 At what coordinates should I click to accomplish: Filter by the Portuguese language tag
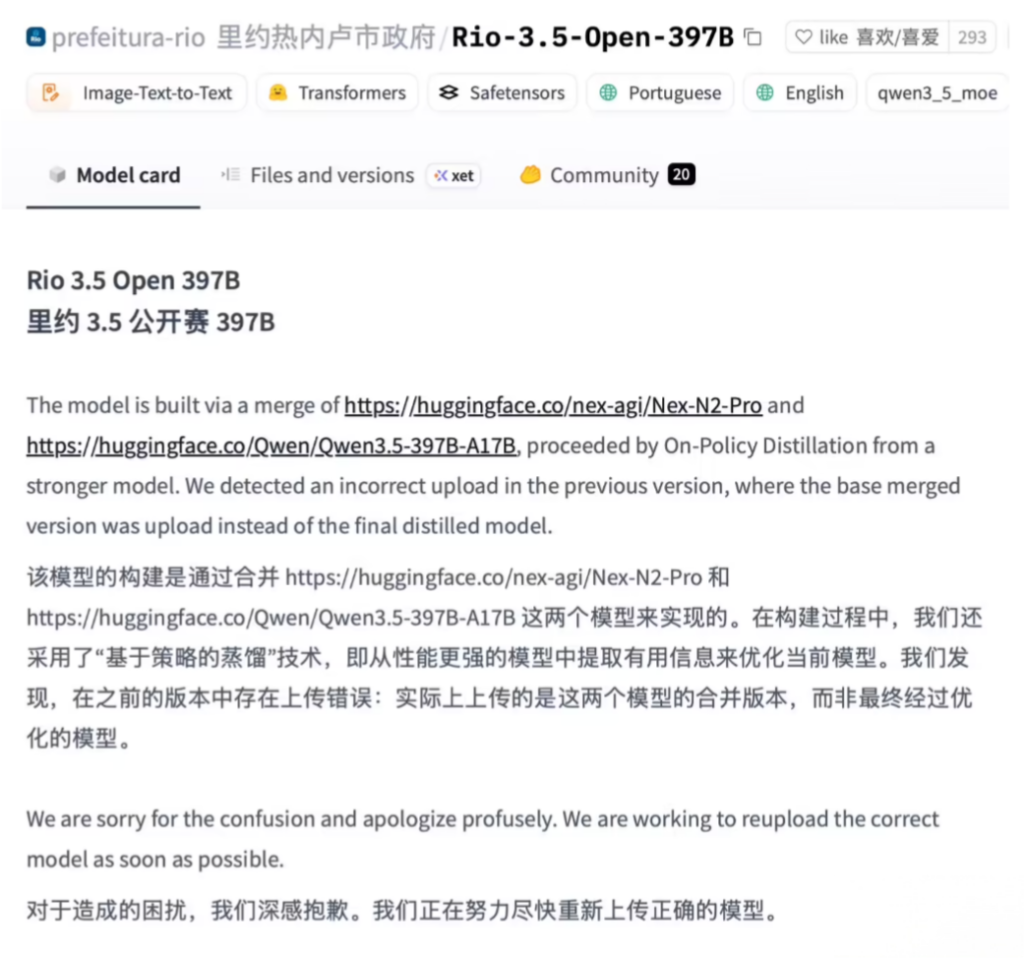pos(660,93)
